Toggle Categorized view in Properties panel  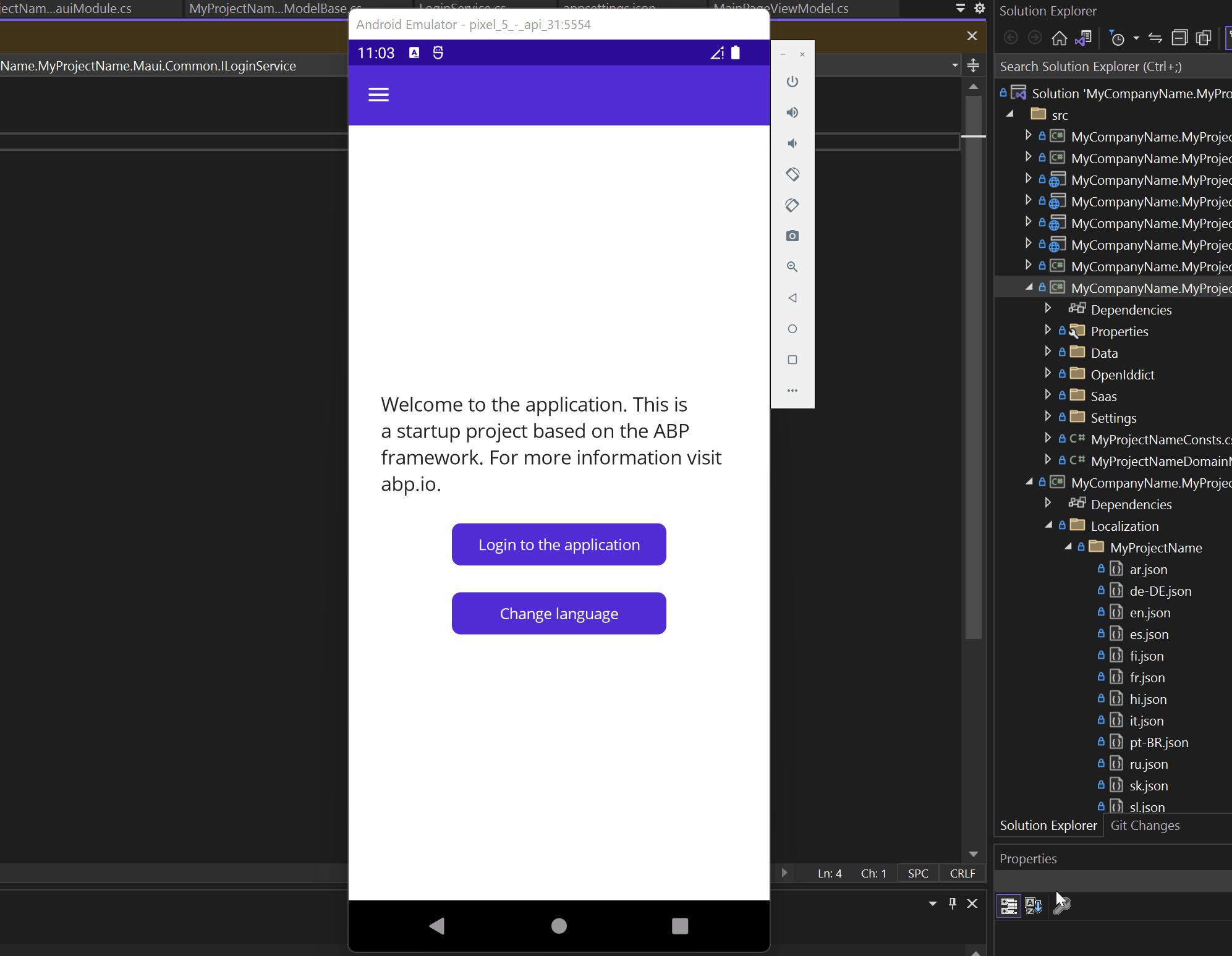click(1009, 906)
